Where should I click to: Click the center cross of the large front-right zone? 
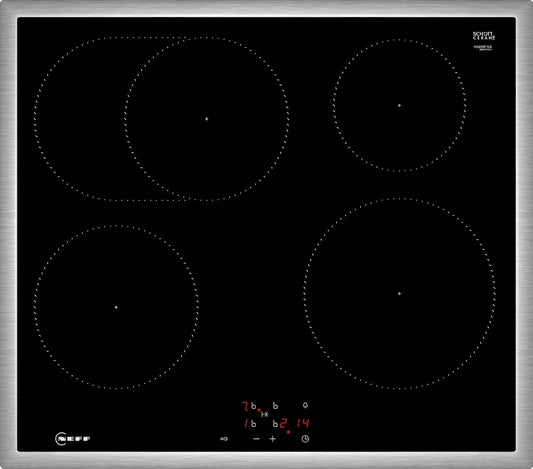tap(399, 293)
